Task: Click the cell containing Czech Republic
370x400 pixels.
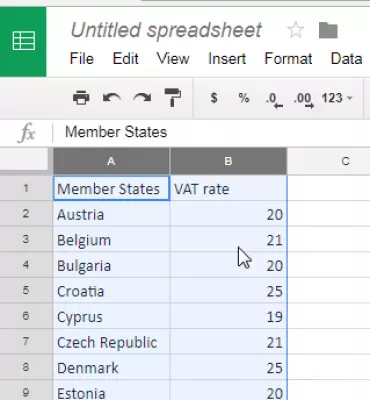Action: click(111, 342)
